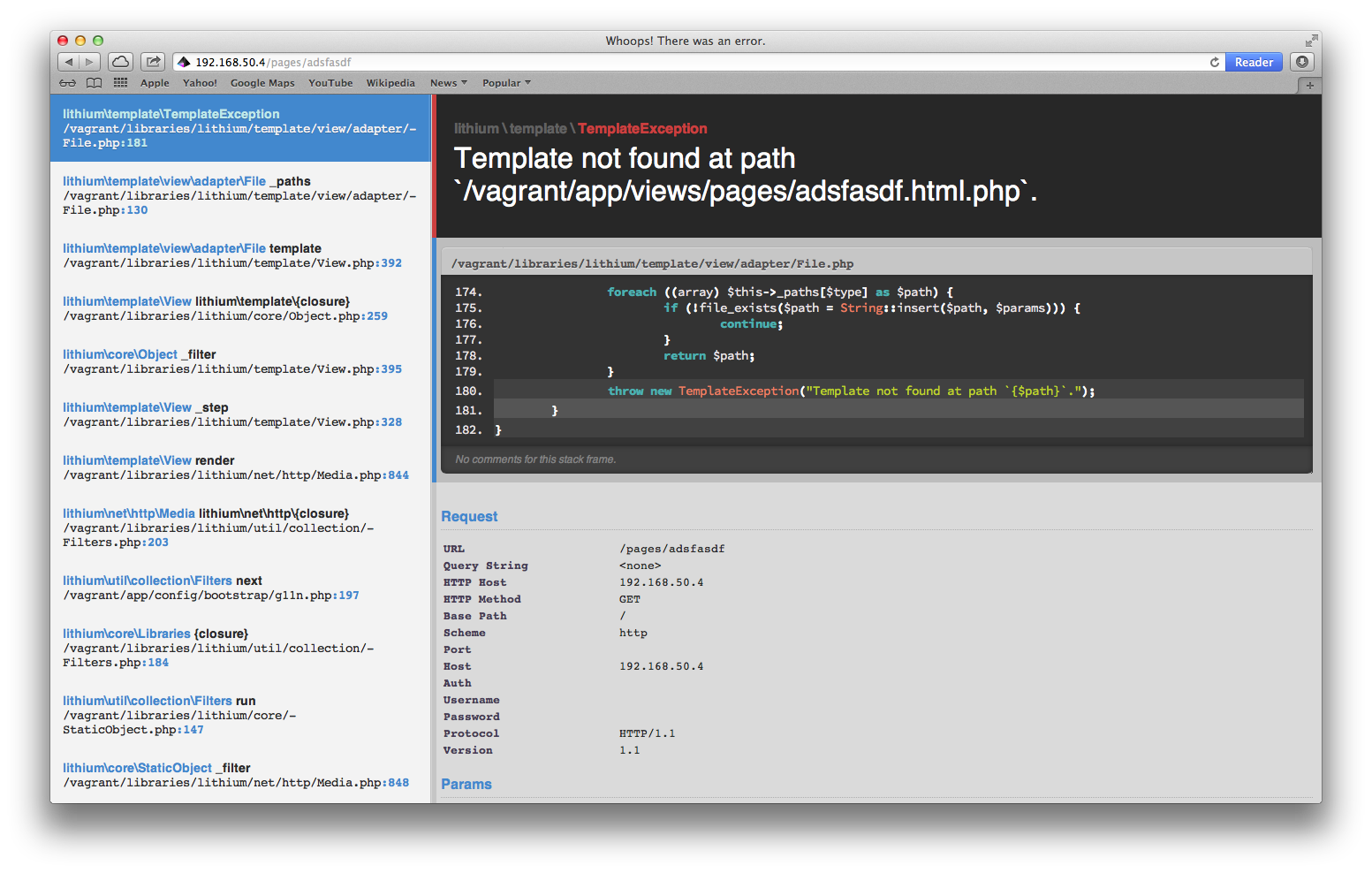Screen dimensions: 1372x873
Task: Click the 'No comments for this stack frame' note
Action: click(x=535, y=459)
